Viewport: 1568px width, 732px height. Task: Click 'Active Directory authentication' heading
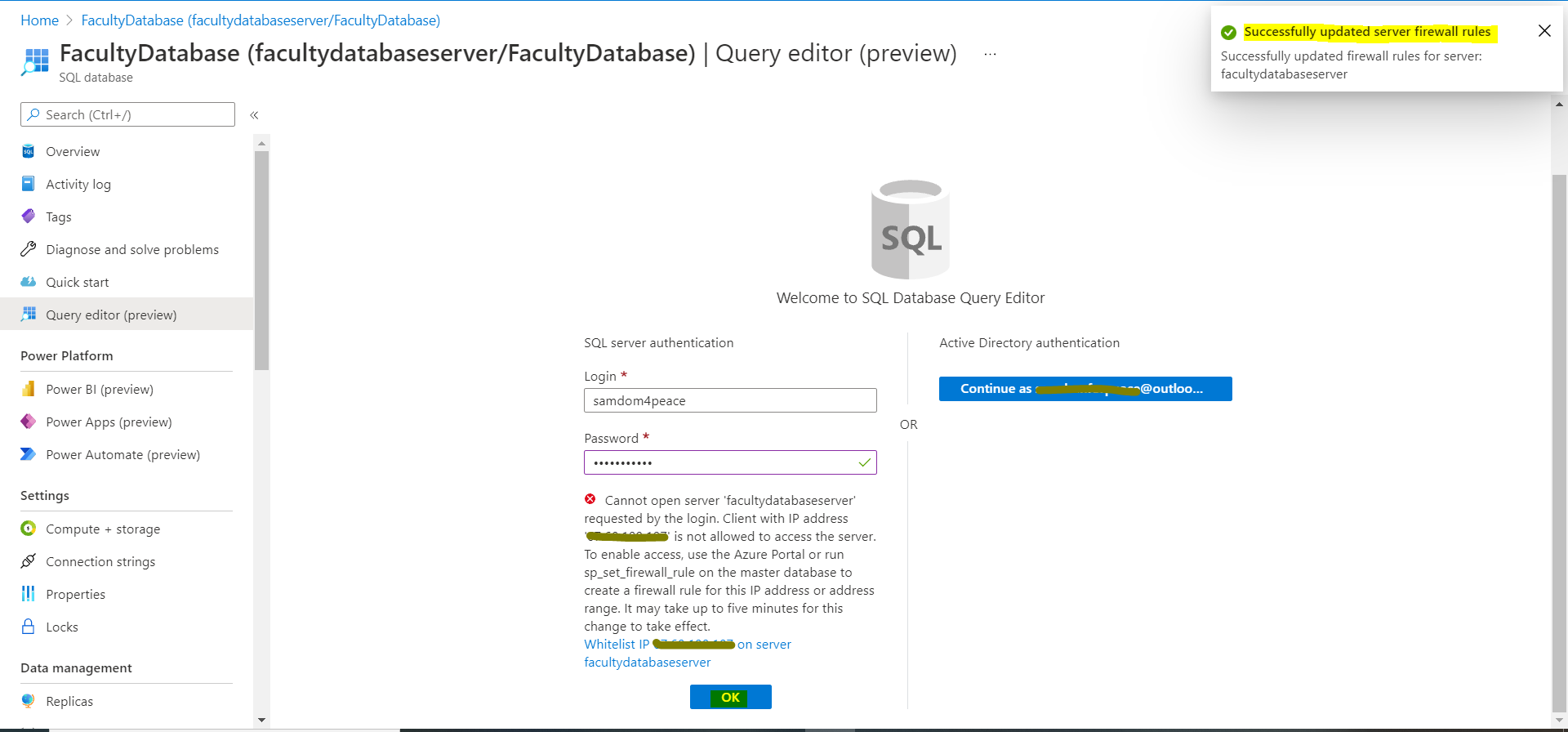pos(1029,343)
